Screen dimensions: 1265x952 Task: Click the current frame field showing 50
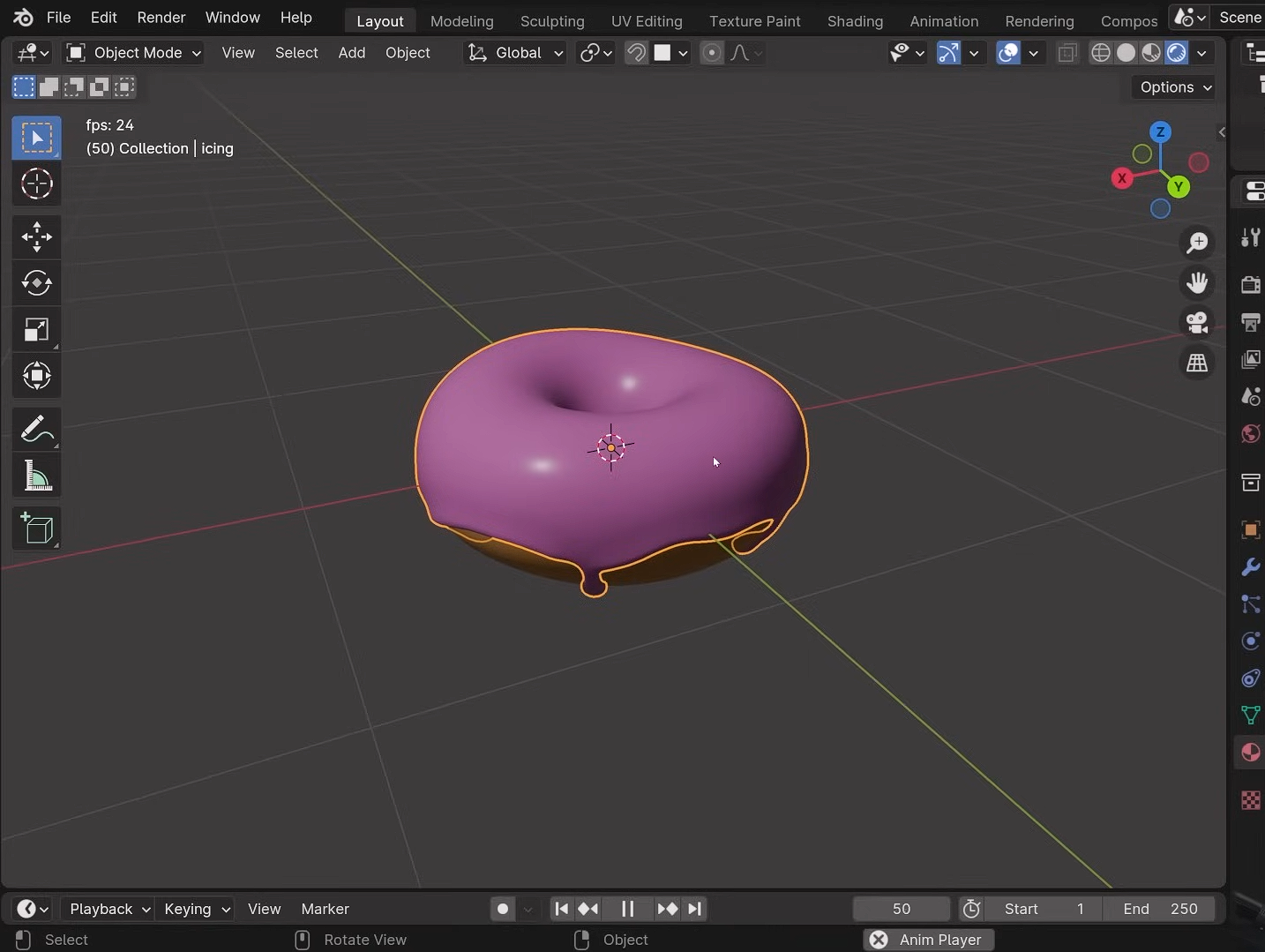(901, 909)
